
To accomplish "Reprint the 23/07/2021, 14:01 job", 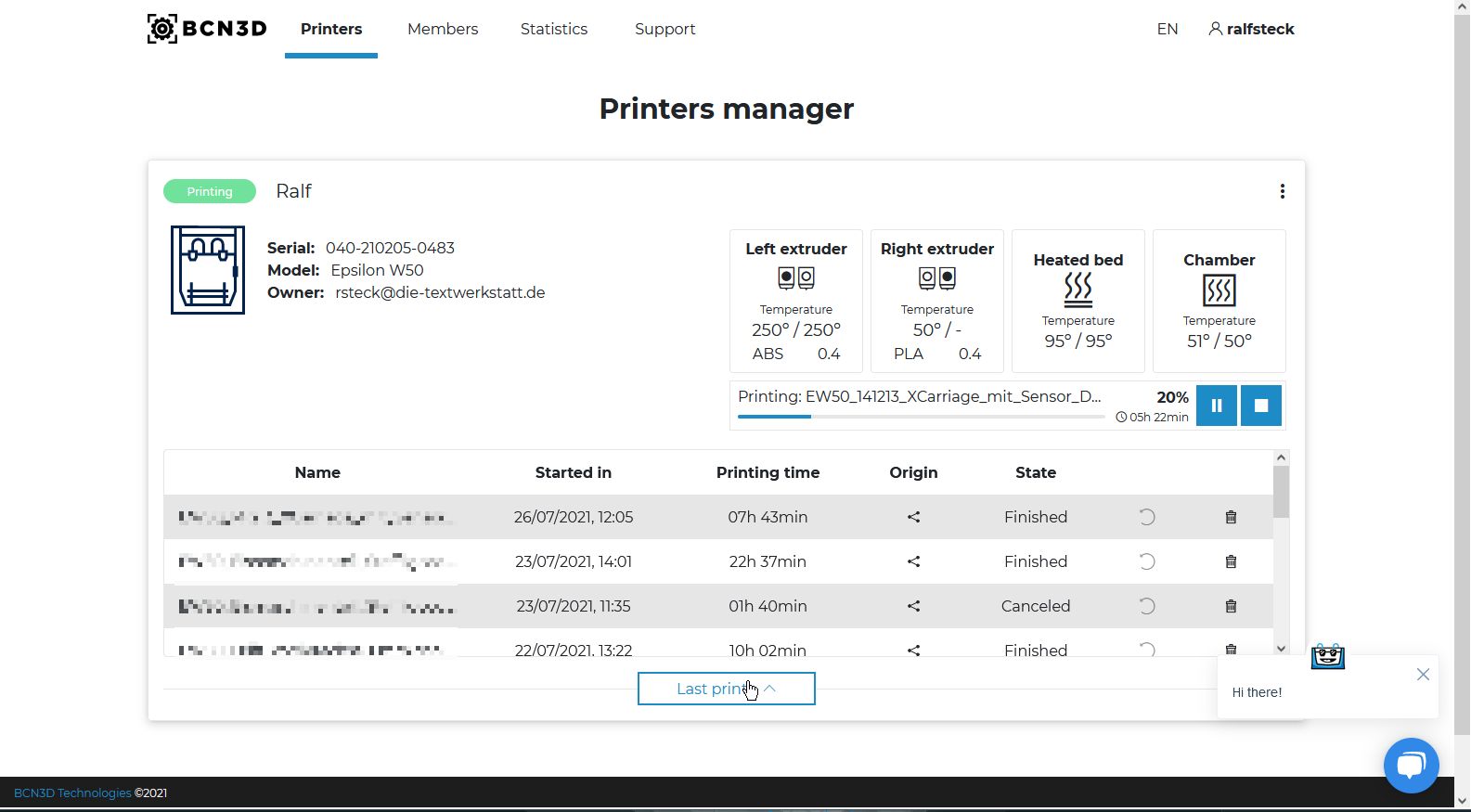I will coord(1147,561).
